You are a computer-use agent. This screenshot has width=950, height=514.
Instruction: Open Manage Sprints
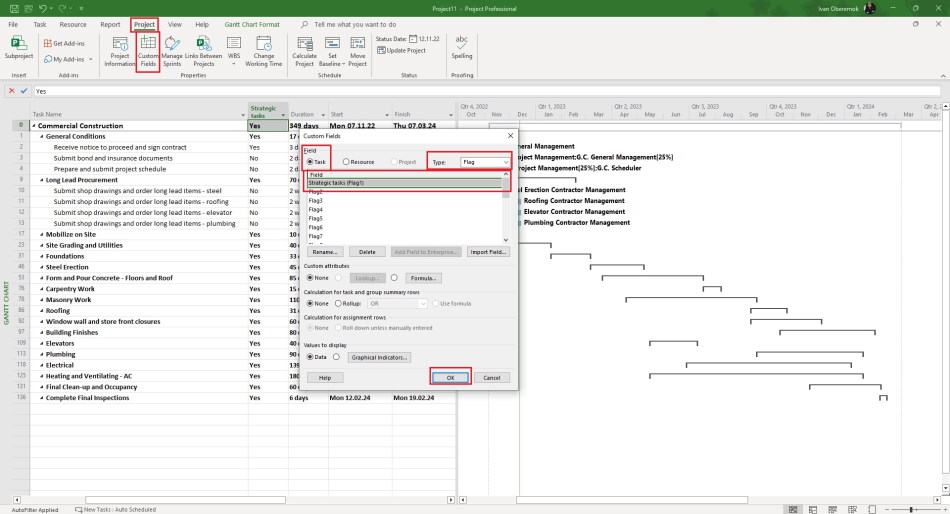pyautogui.click(x=172, y=51)
